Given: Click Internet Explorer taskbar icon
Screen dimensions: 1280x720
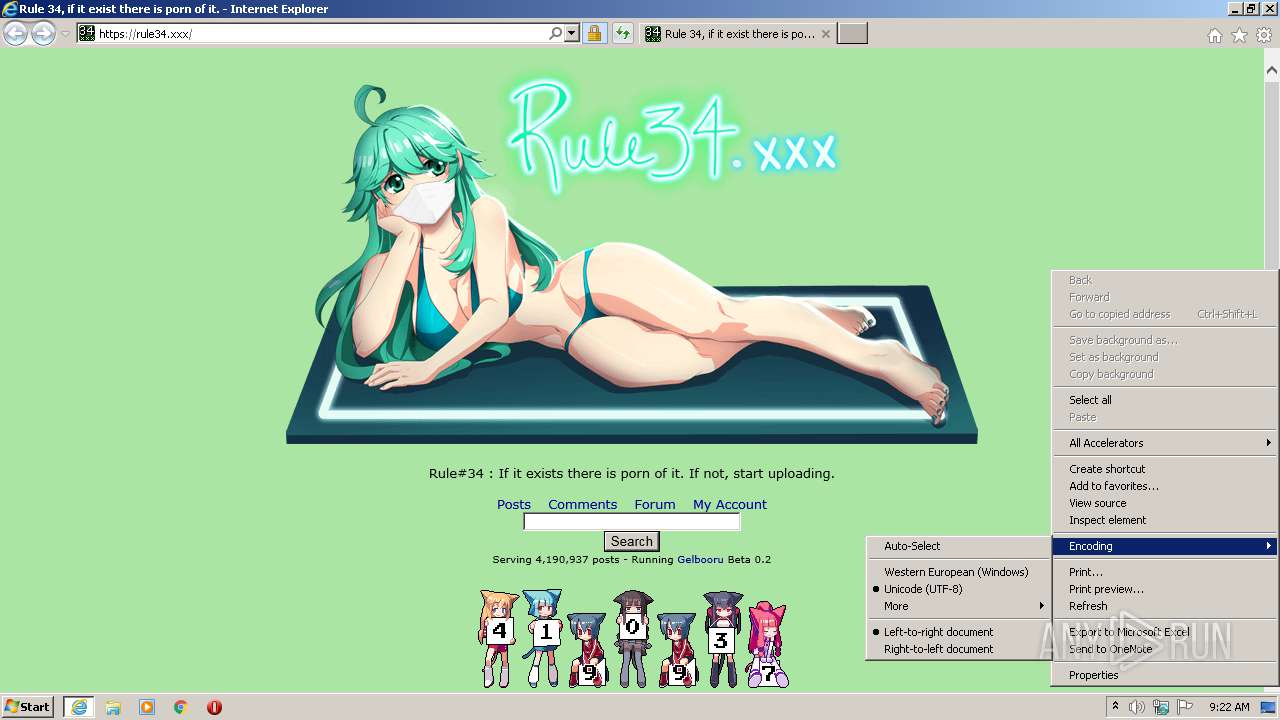Looking at the screenshot, I should tap(79, 707).
